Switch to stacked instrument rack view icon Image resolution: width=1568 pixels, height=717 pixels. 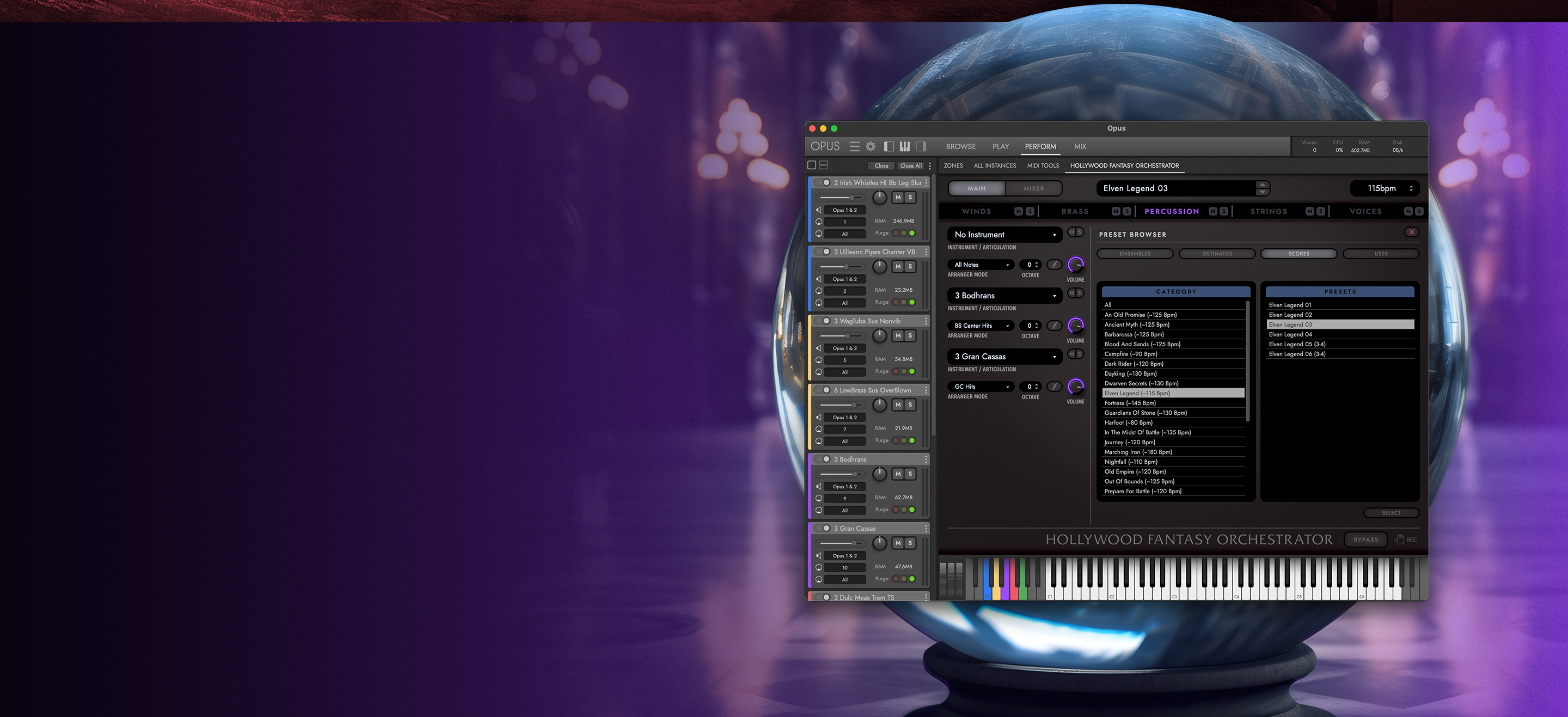click(x=824, y=165)
